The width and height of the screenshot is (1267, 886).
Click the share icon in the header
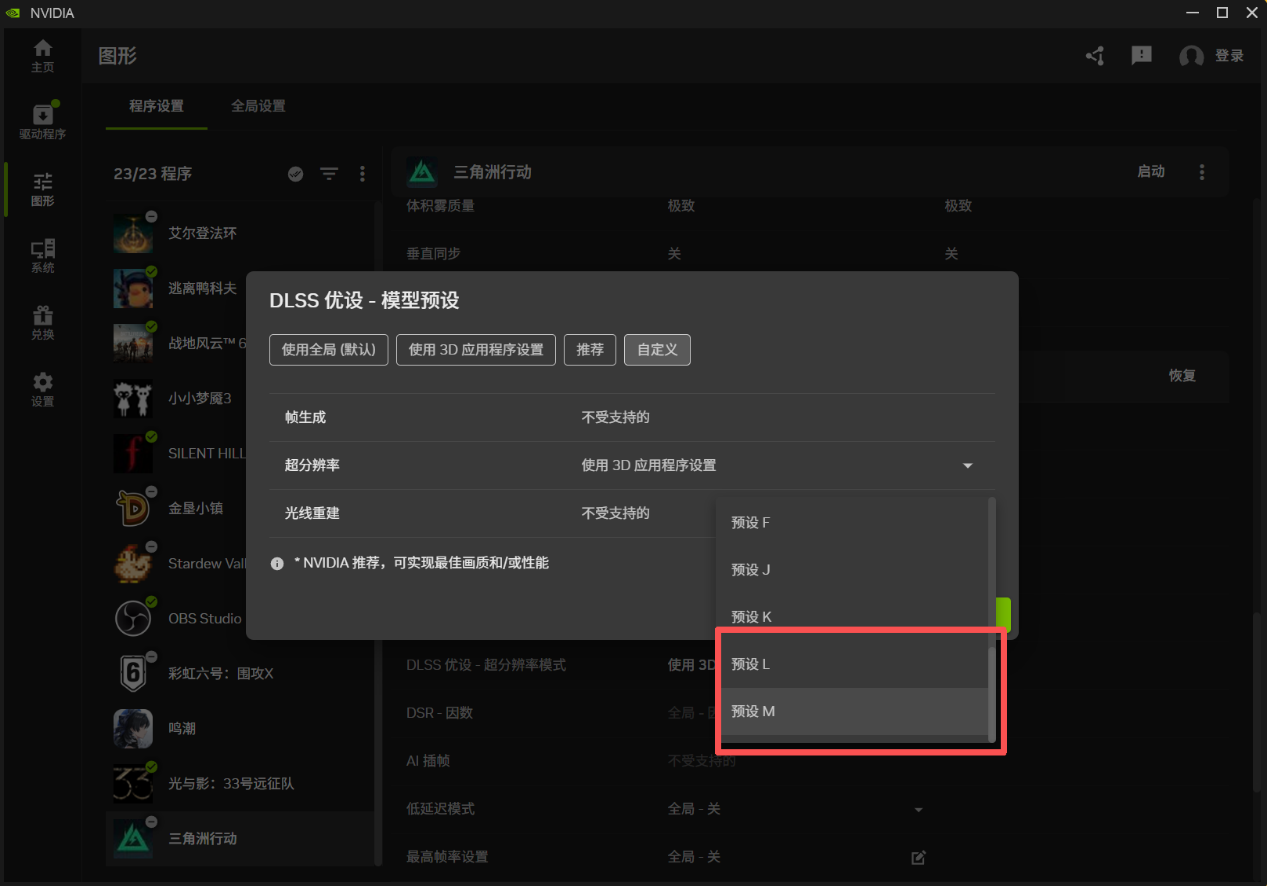pyautogui.click(x=1094, y=56)
